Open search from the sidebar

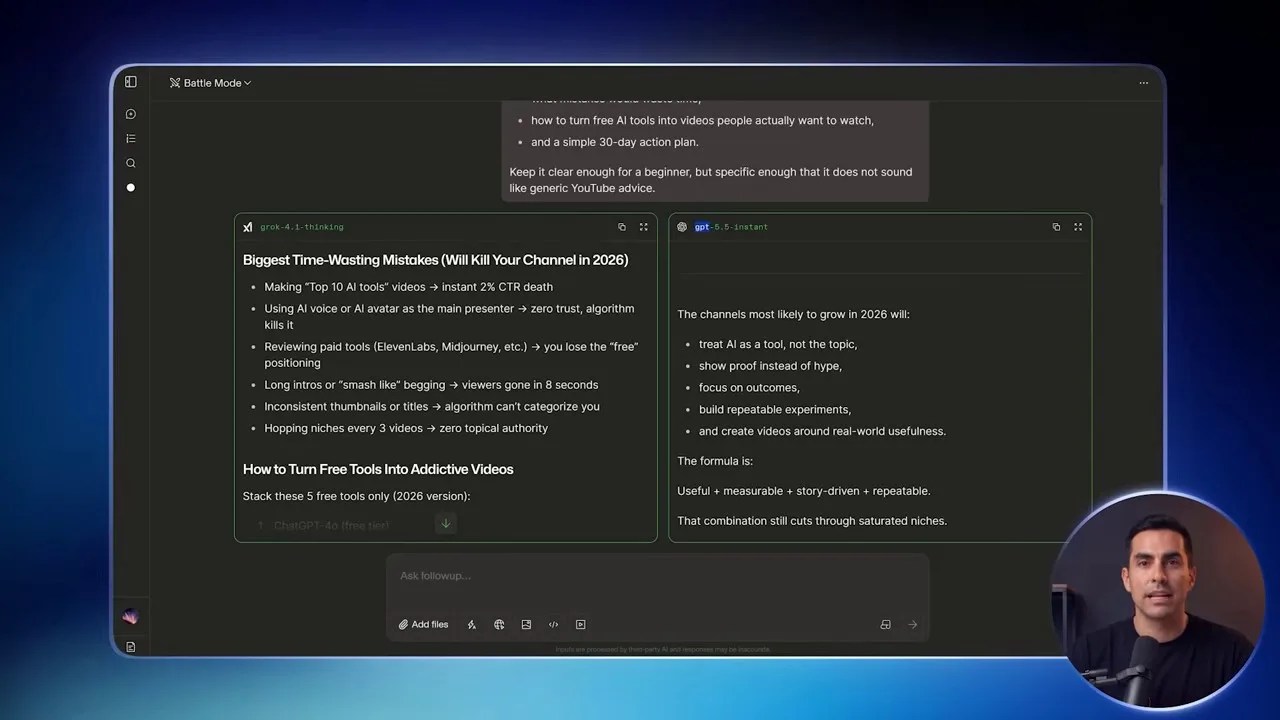[131, 163]
